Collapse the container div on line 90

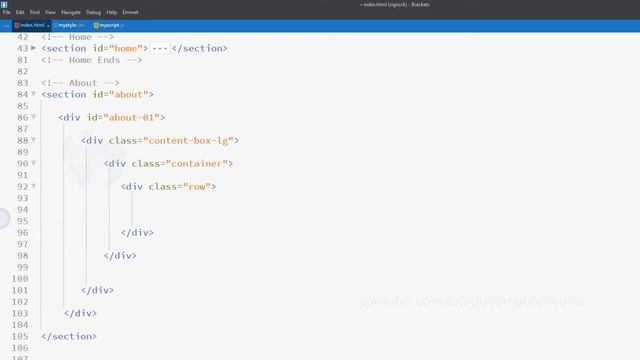tap(33, 163)
